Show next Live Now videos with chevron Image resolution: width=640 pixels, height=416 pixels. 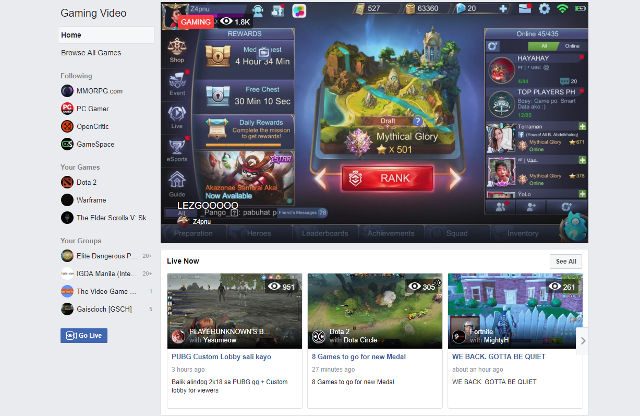[x=583, y=340]
